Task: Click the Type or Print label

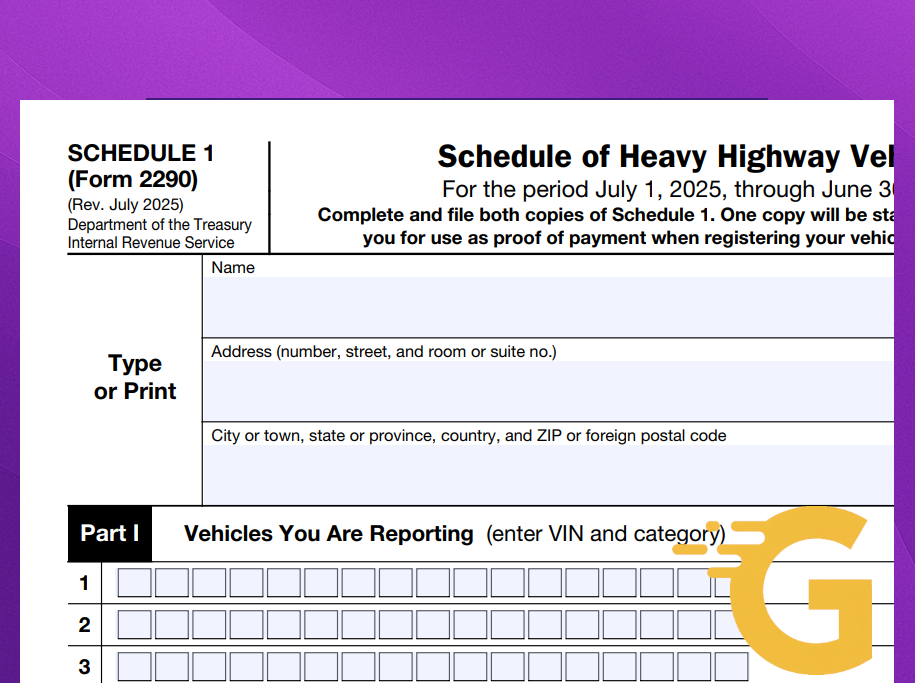Action: [135, 377]
